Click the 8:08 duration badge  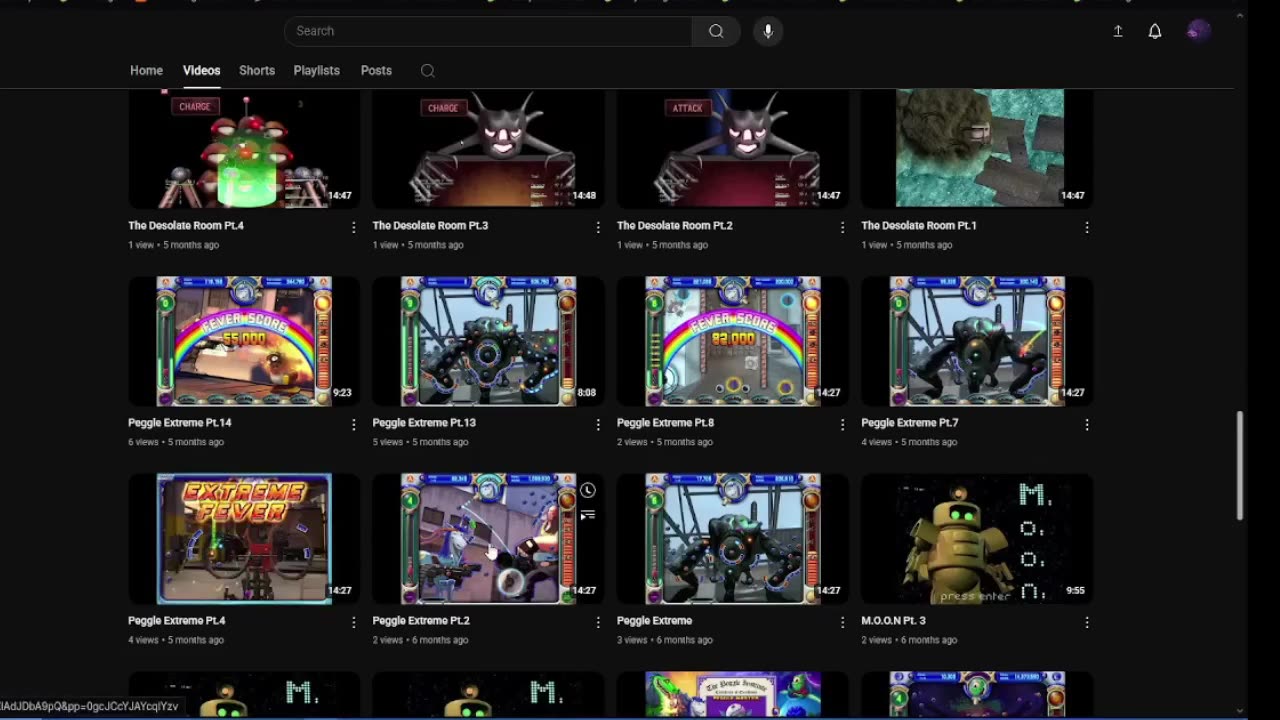pyautogui.click(x=586, y=393)
